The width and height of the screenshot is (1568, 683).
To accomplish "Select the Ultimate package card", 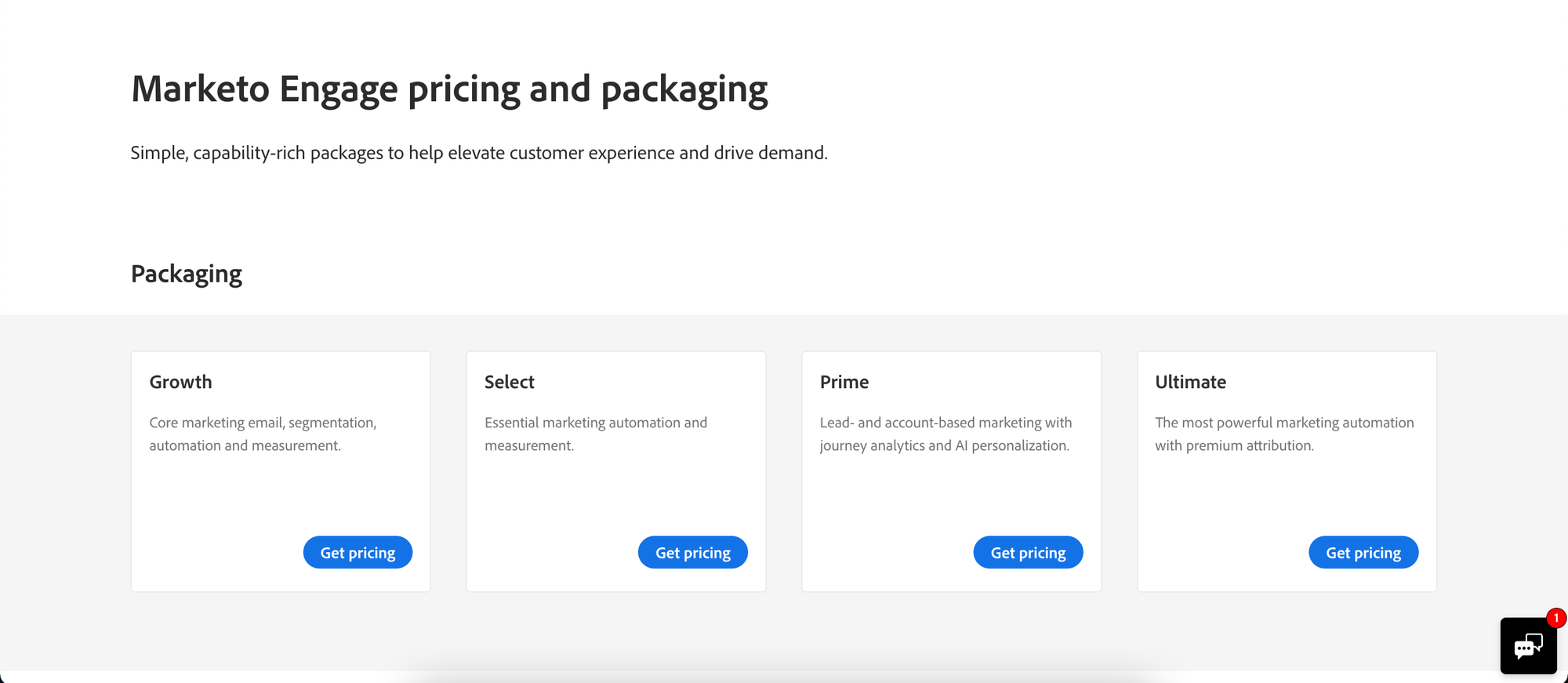I will point(1286,470).
